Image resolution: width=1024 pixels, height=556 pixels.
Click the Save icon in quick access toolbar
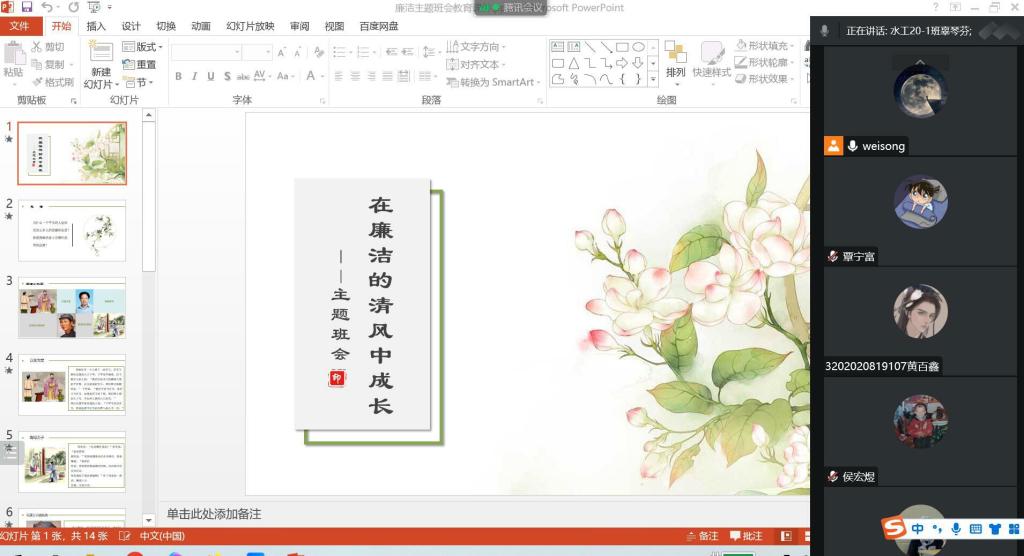[x=27, y=8]
